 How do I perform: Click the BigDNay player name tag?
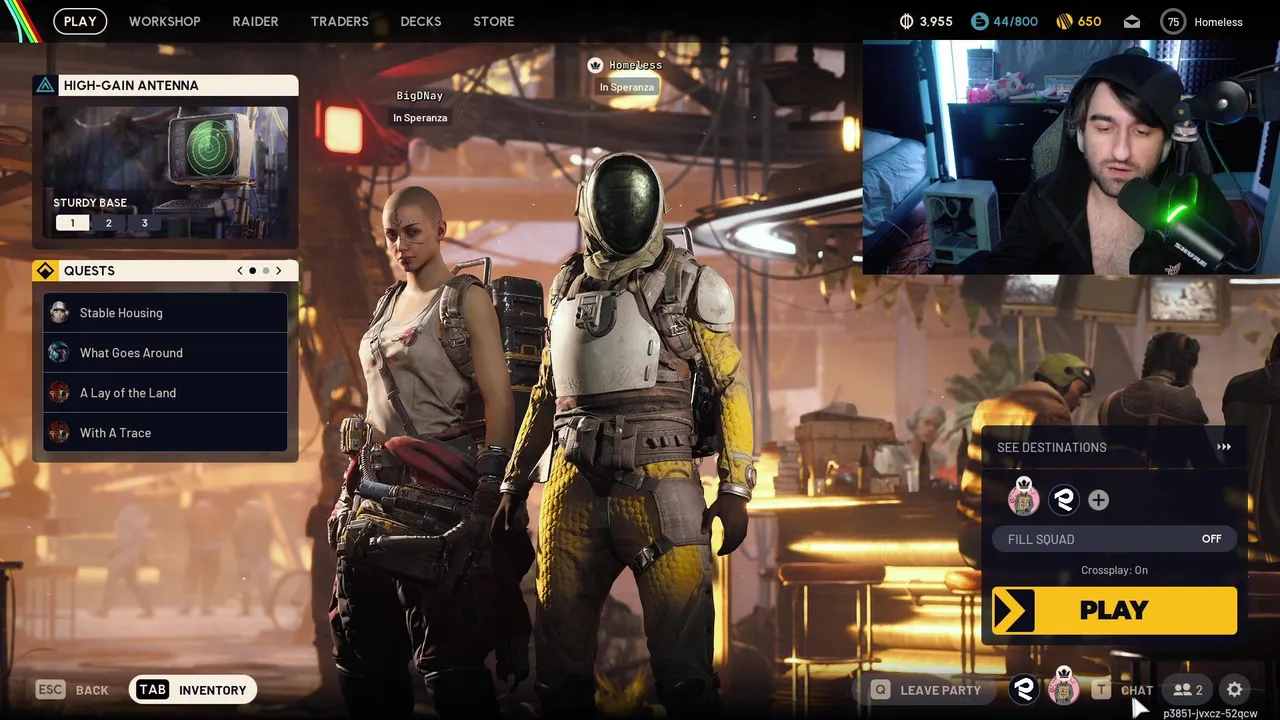tap(420, 96)
